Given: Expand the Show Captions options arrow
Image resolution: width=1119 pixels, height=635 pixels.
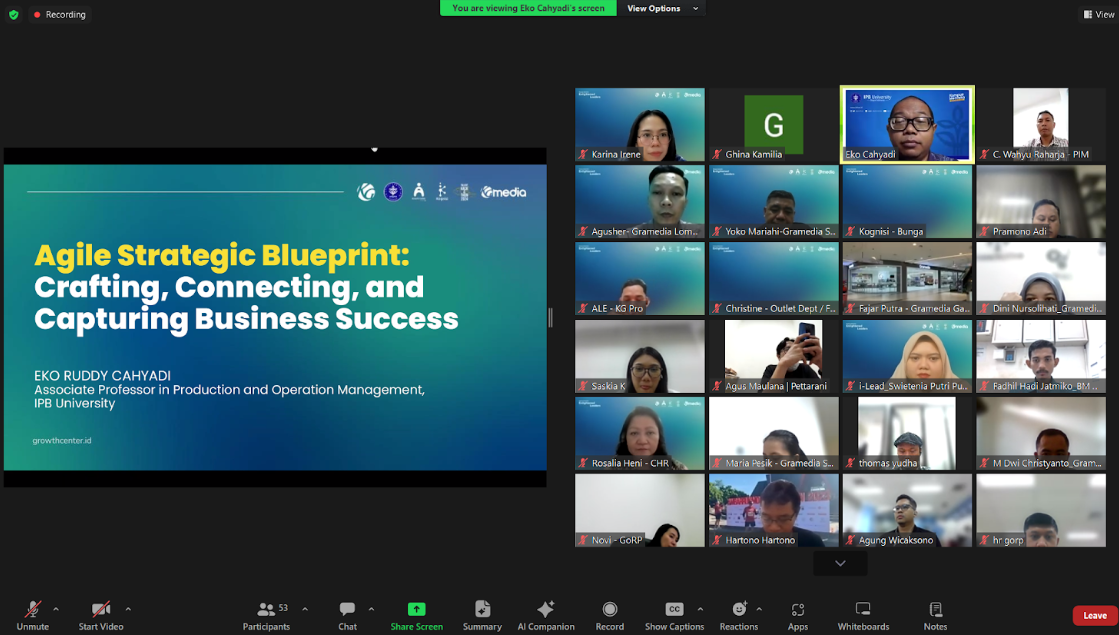Looking at the screenshot, I should click(x=700, y=609).
